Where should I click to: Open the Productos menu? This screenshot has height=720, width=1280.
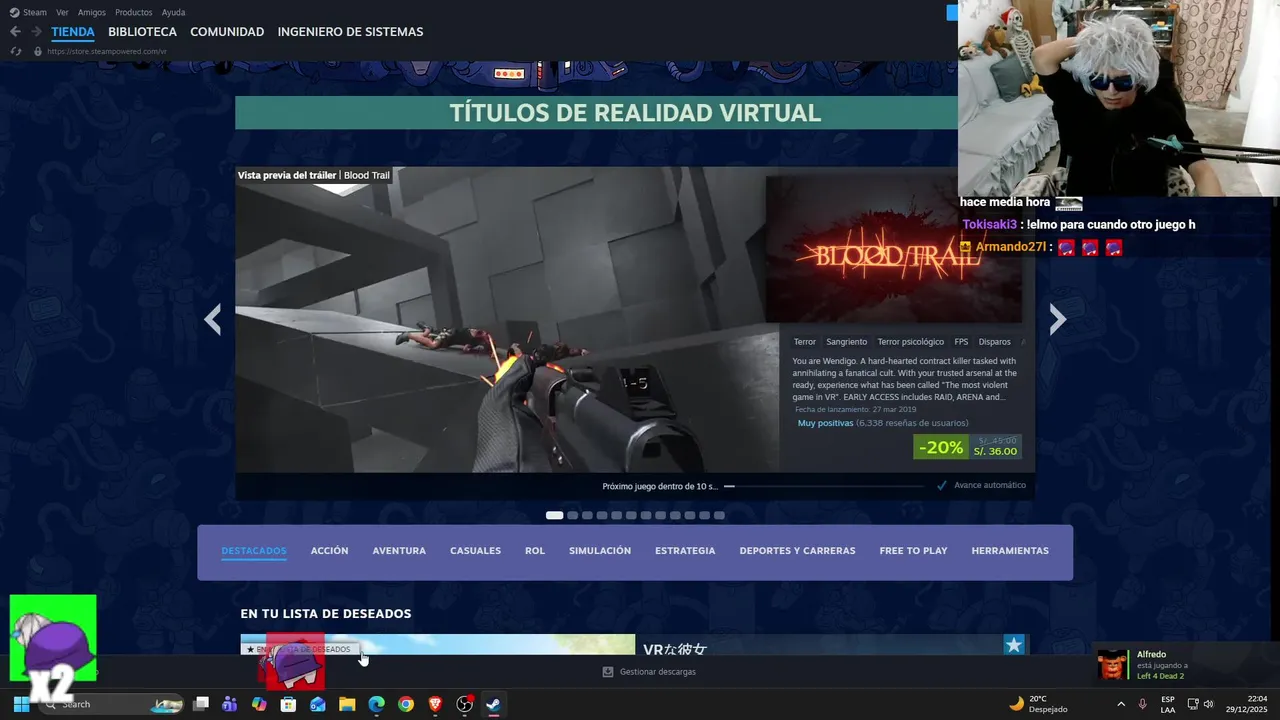[x=134, y=12]
